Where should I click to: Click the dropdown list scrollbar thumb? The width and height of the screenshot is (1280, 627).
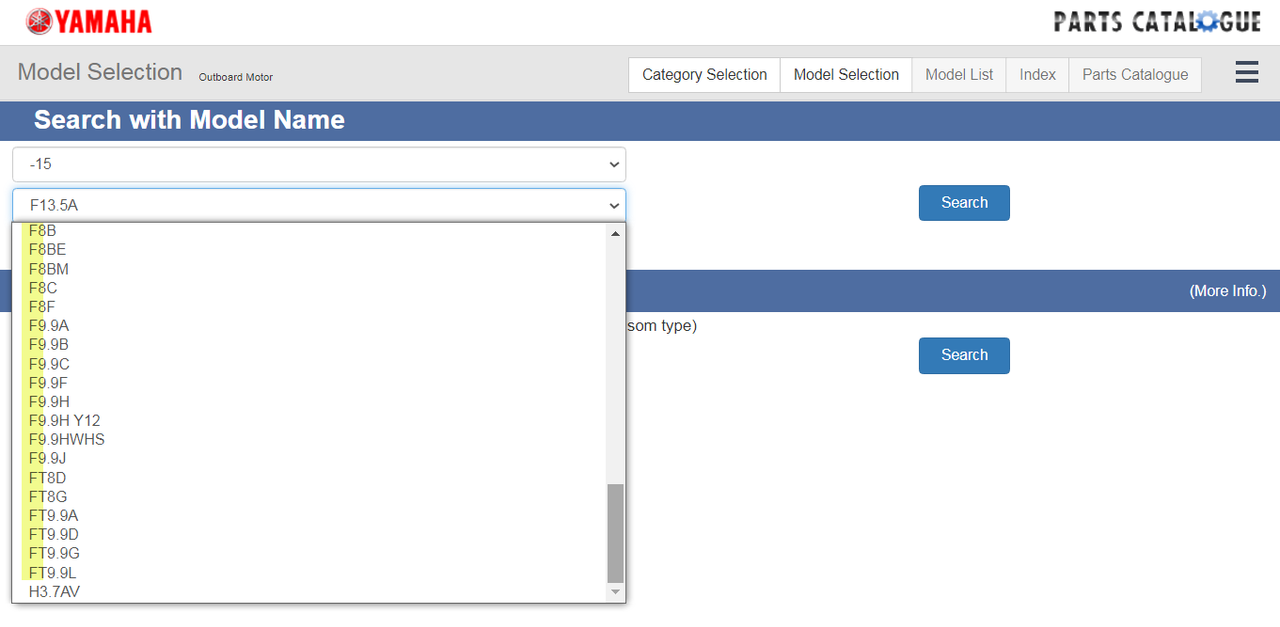(615, 533)
